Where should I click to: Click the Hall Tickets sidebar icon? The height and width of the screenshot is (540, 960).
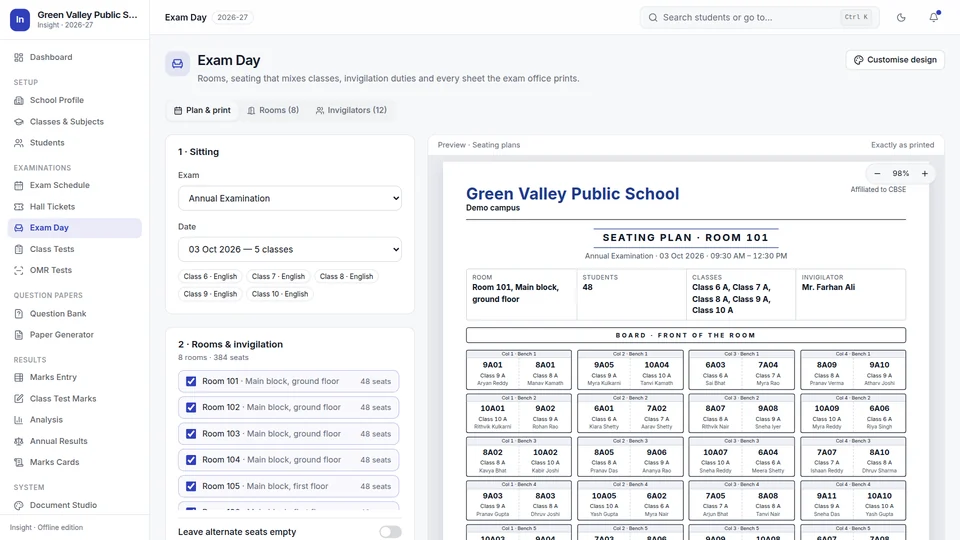click(x=19, y=207)
